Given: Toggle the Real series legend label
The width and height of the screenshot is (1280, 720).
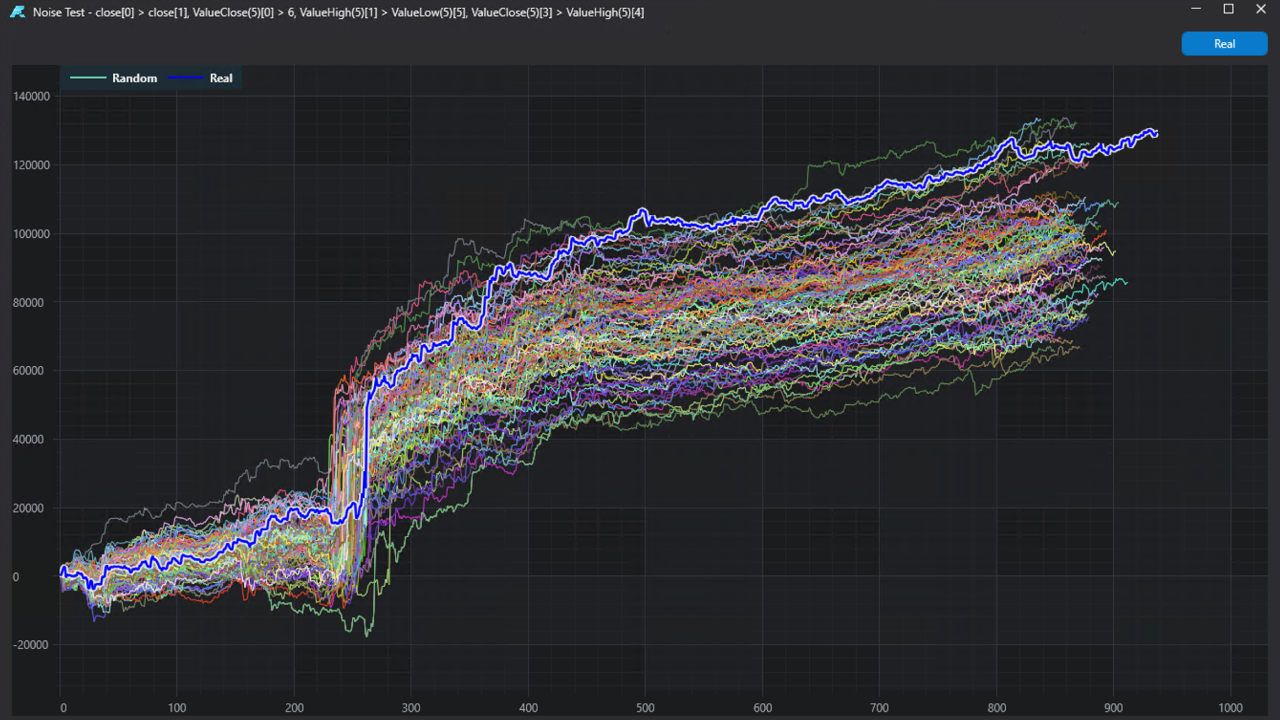Looking at the screenshot, I should point(221,78).
